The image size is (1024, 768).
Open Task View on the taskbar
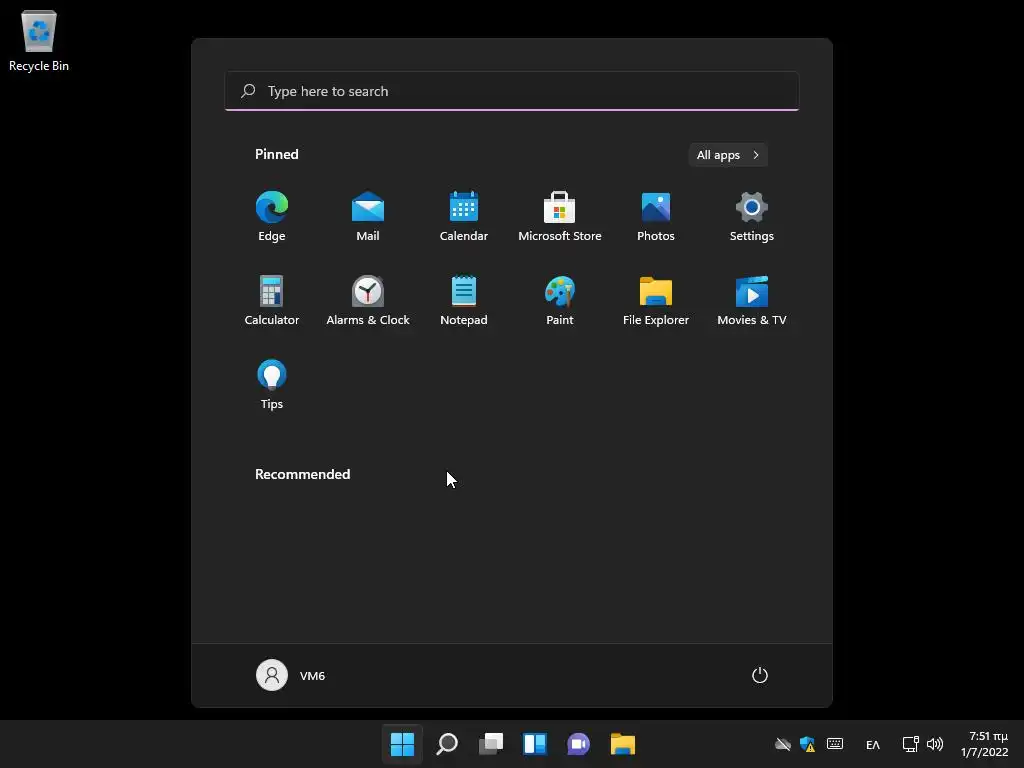tap(491, 744)
